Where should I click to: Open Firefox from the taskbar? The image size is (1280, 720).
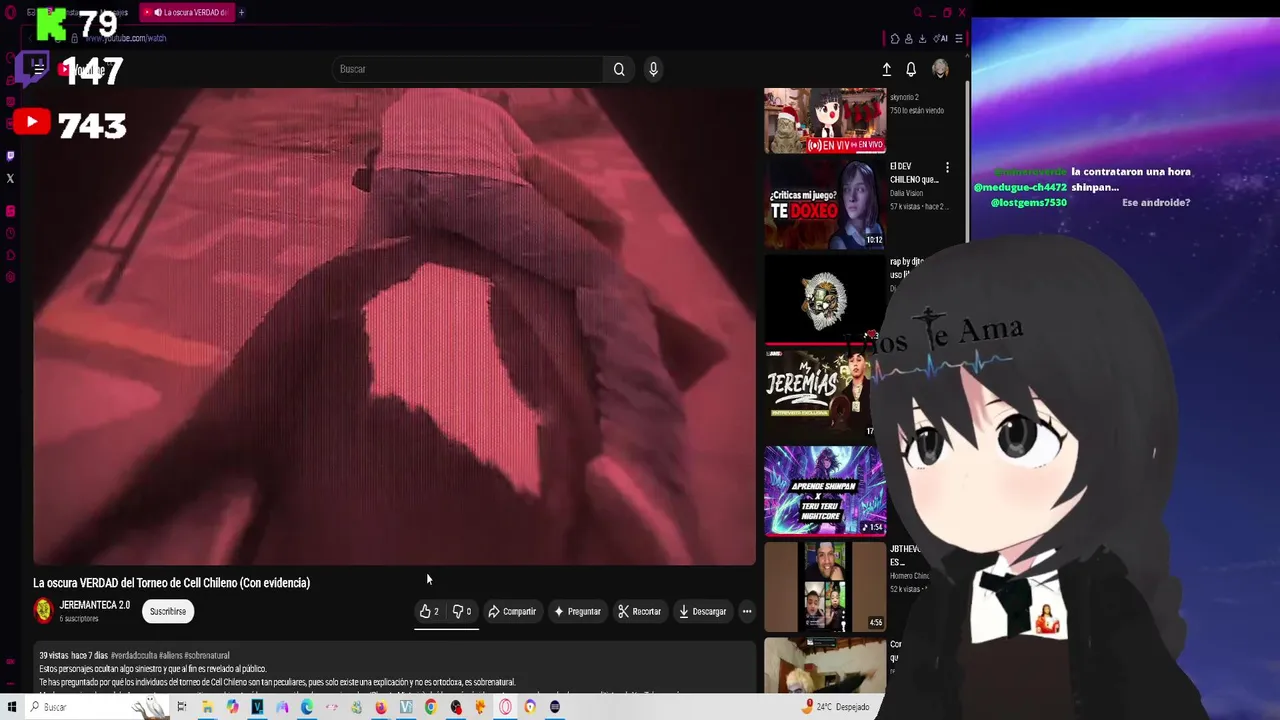point(381,707)
